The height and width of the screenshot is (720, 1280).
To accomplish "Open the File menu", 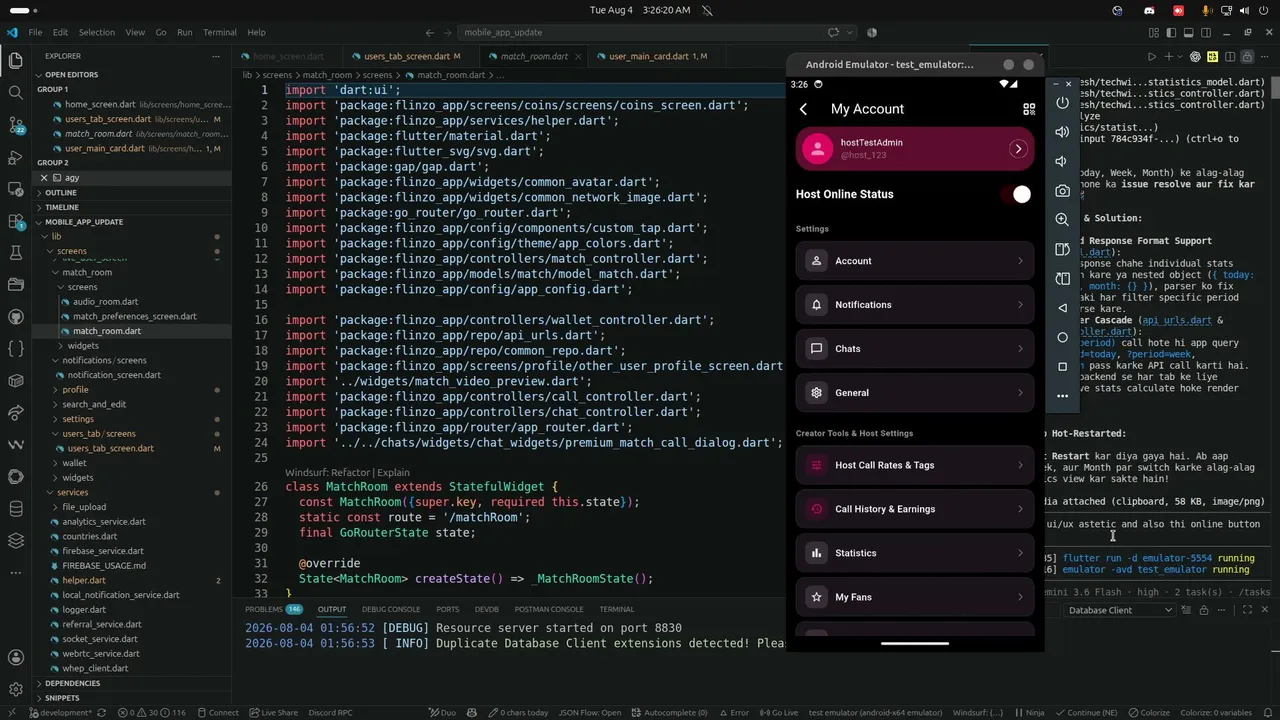I will tap(35, 33).
